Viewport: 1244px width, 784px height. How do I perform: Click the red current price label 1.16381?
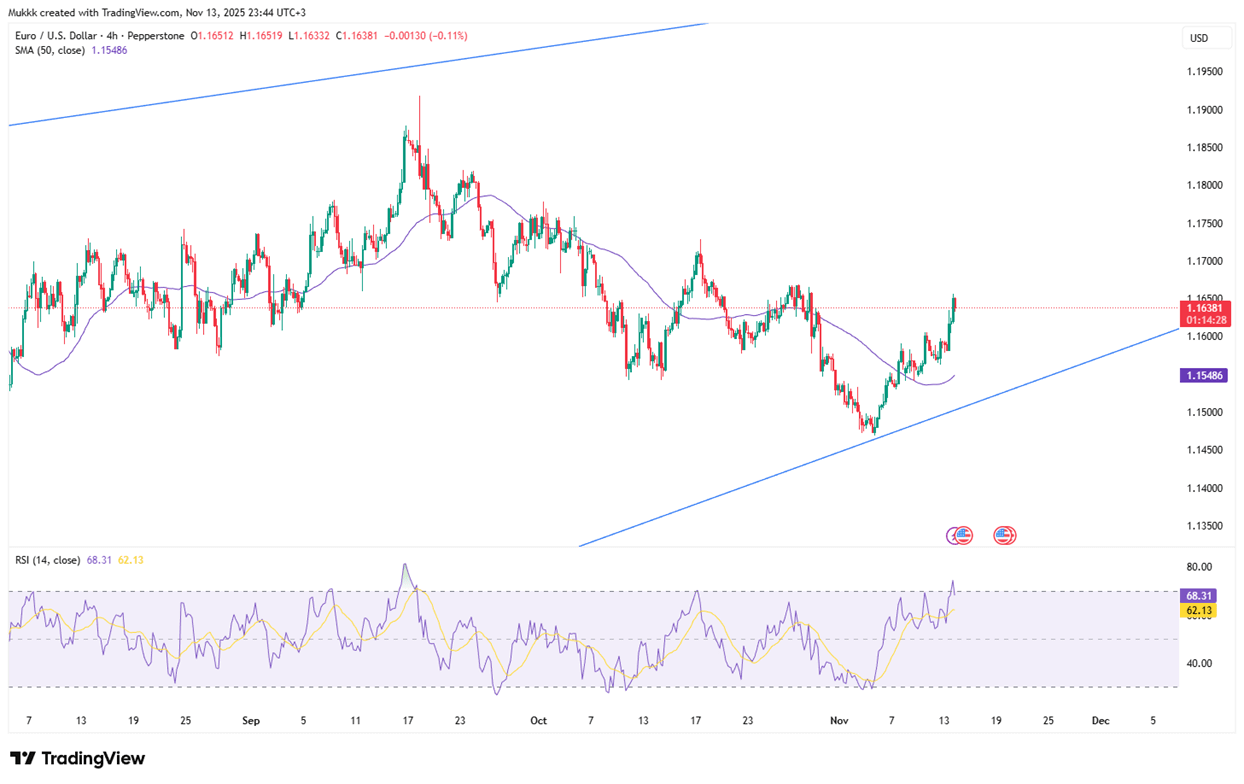point(1207,309)
